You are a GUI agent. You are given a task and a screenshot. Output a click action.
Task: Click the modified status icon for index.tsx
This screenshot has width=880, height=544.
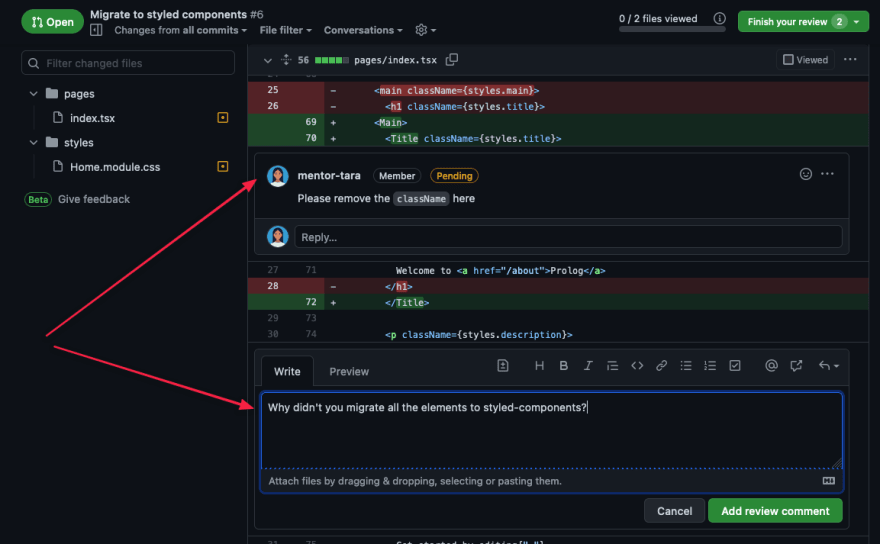point(223,117)
